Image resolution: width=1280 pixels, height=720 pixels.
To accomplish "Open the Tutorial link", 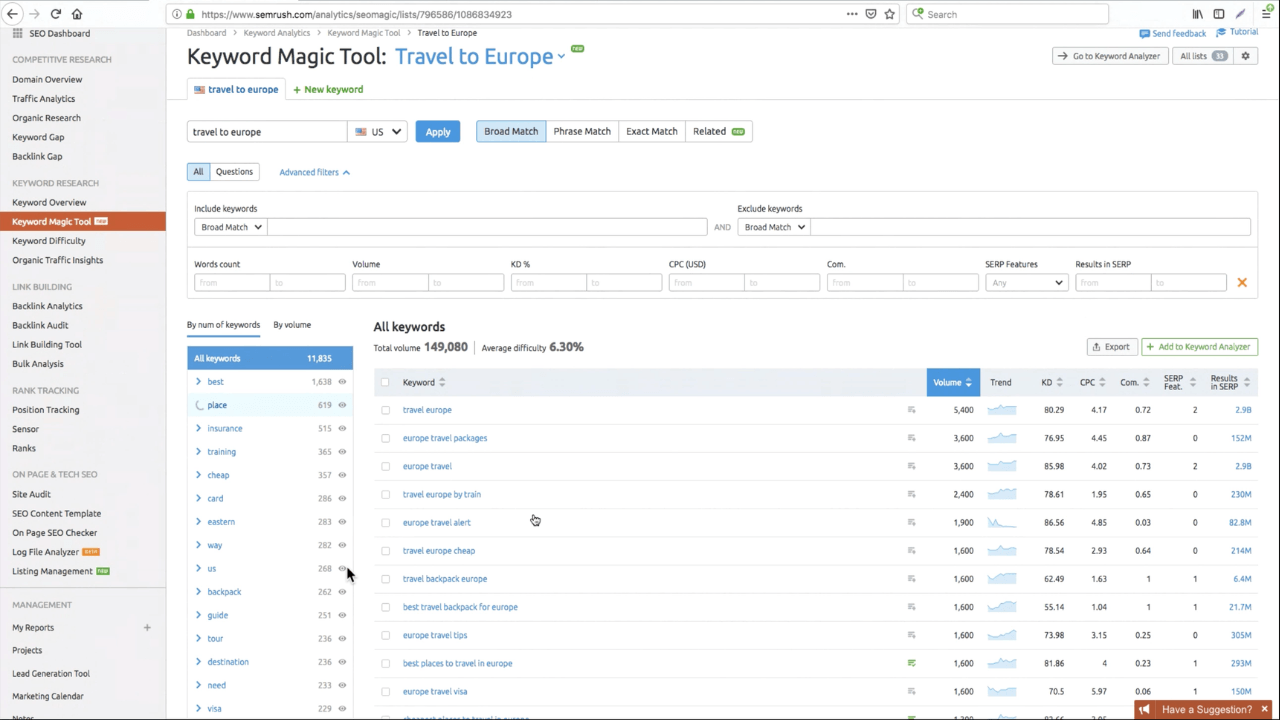I will point(1237,32).
